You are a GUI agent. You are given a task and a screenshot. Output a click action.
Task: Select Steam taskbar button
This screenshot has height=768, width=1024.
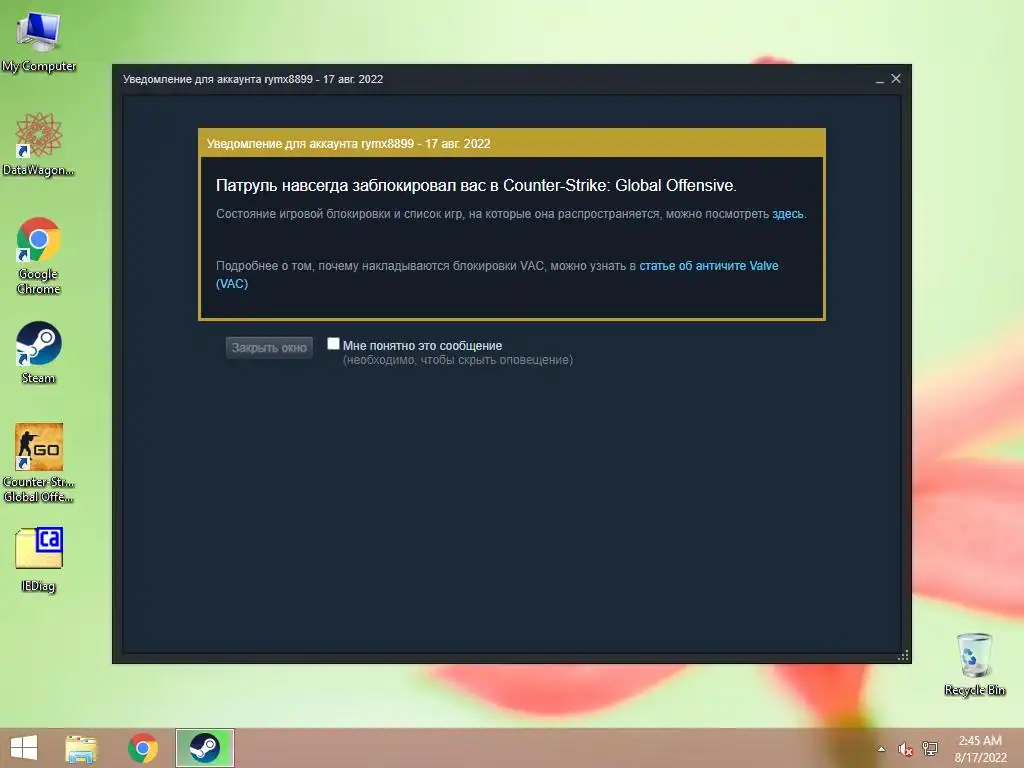[x=204, y=748]
